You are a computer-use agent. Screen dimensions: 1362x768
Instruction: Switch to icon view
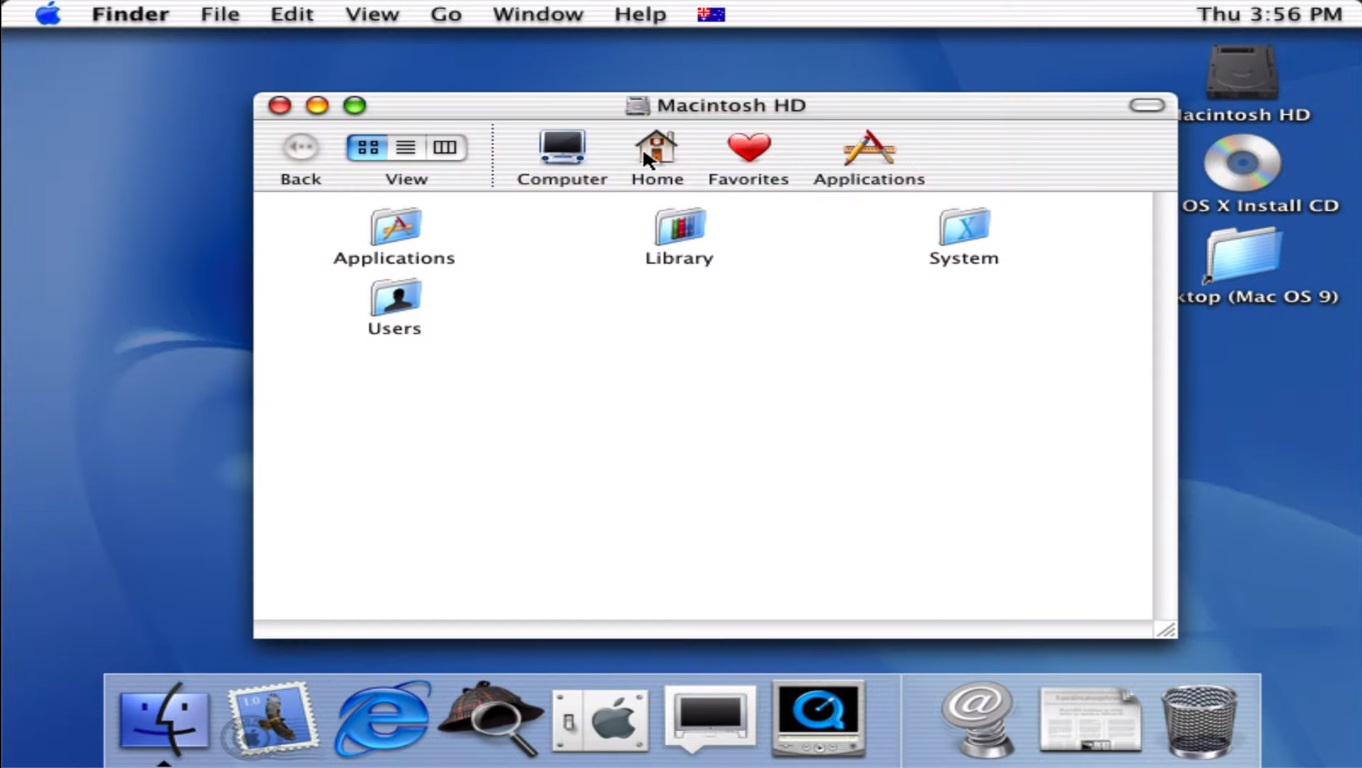368,148
